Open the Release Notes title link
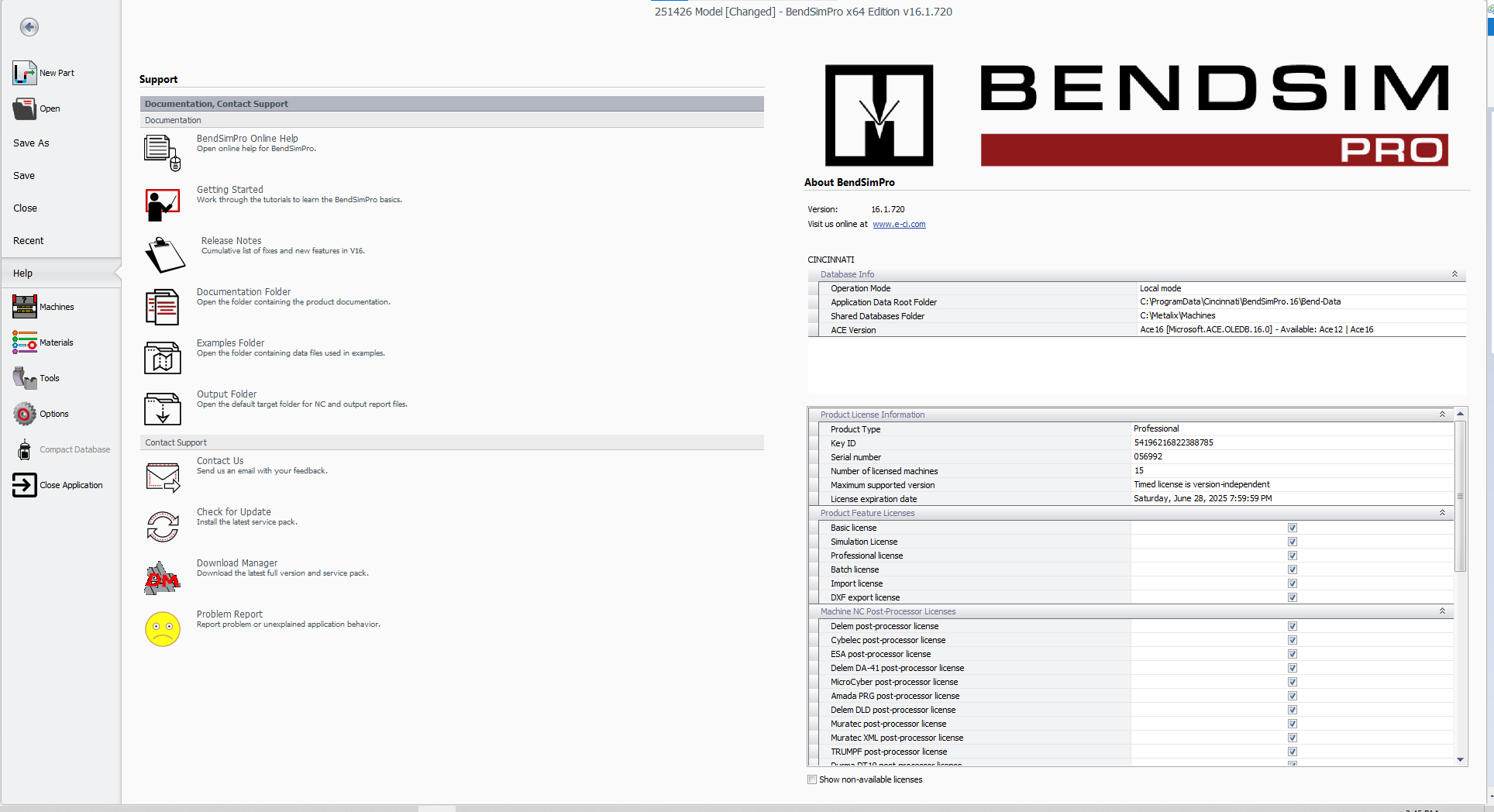The height and width of the screenshot is (812, 1494). click(x=232, y=241)
